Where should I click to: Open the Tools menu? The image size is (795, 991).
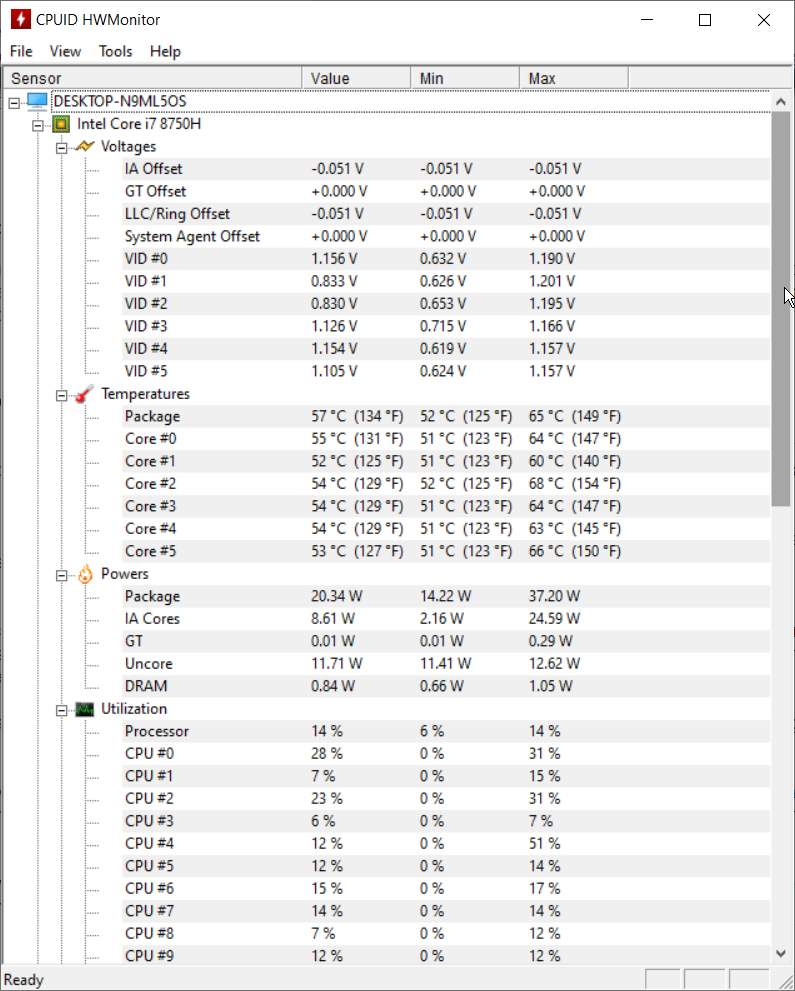tap(115, 51)
